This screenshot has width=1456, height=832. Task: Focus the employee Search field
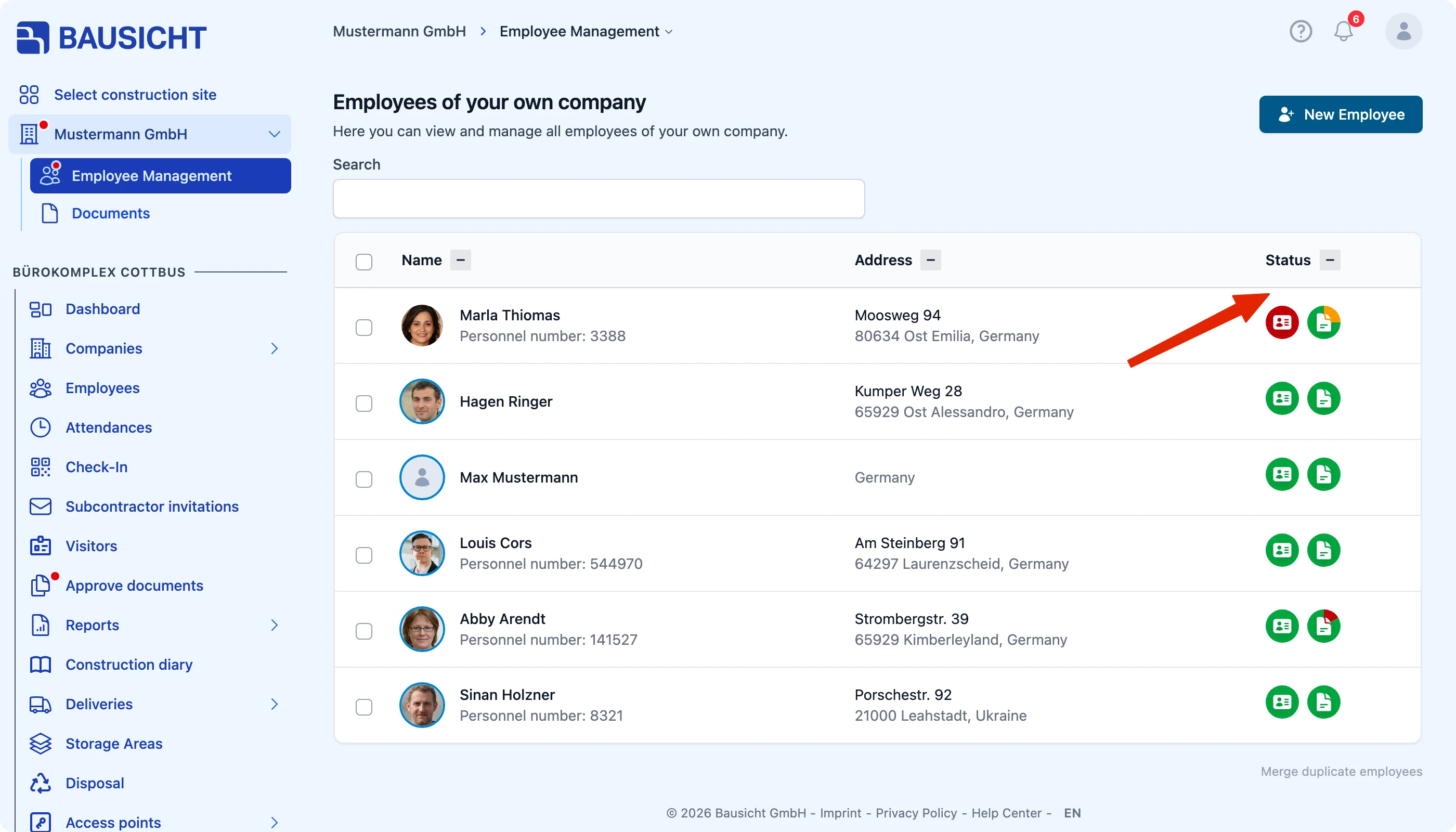[599, 199]
